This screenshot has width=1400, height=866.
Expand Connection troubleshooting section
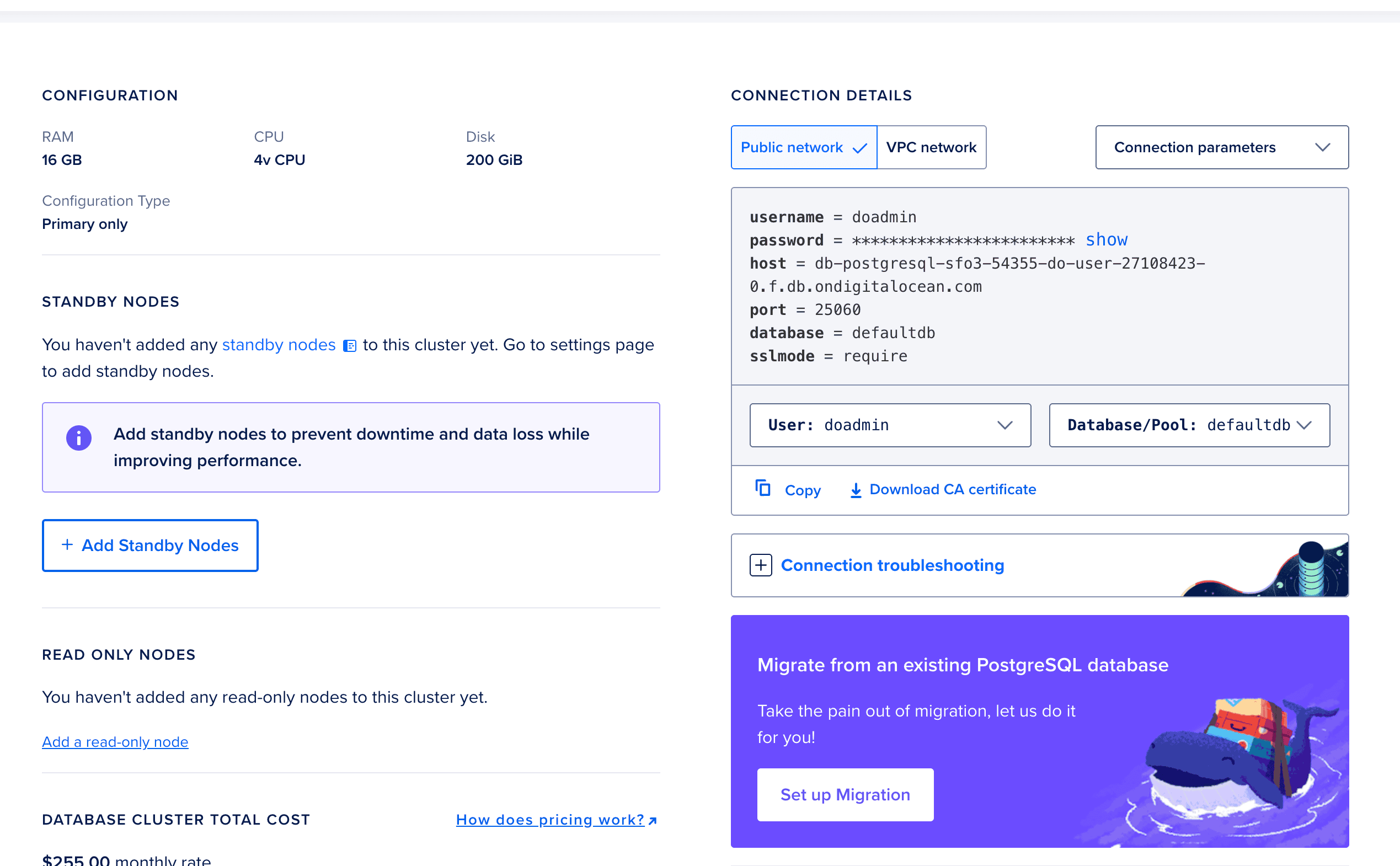892,565
